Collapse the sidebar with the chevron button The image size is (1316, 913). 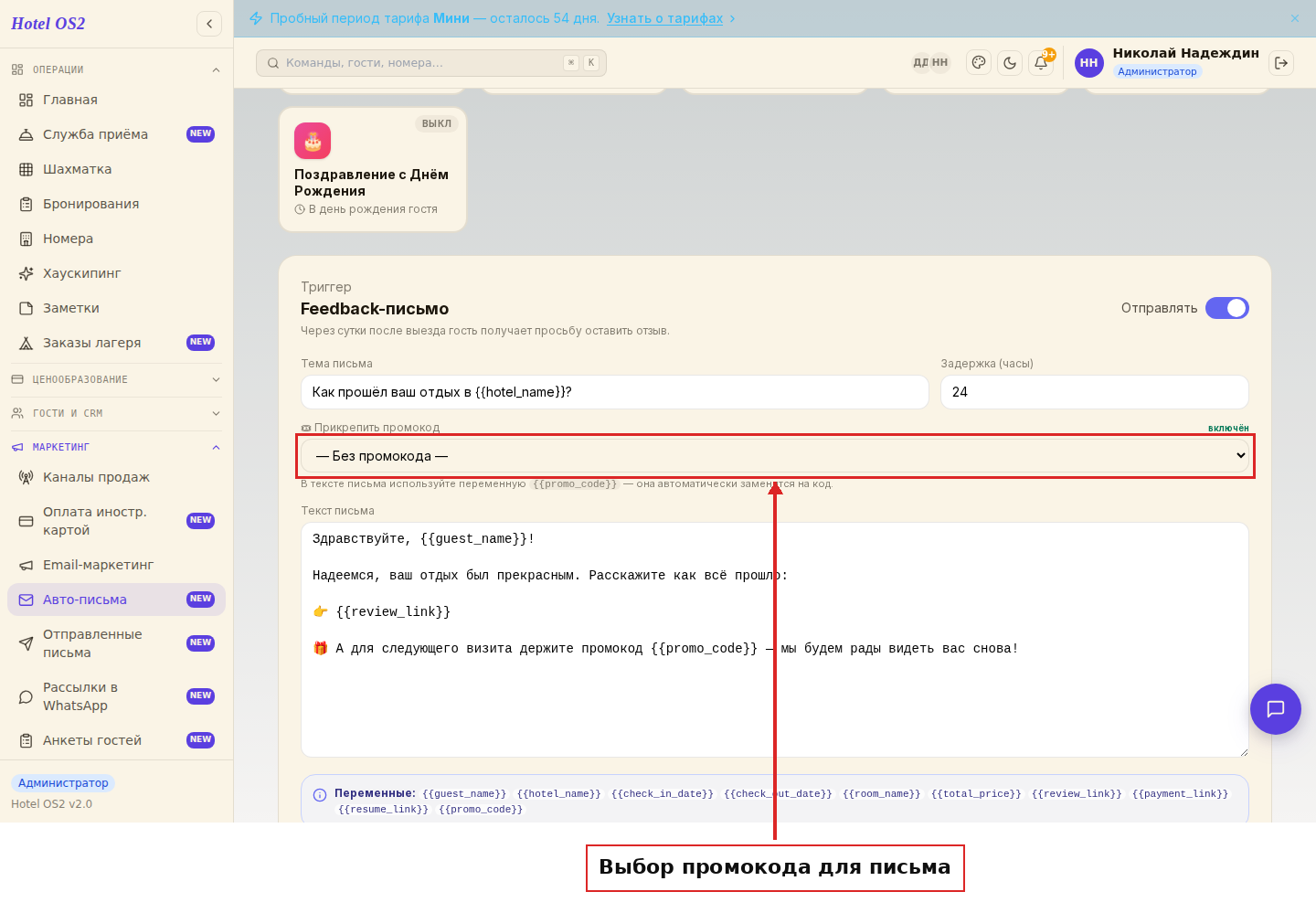[x=209, y=24]
